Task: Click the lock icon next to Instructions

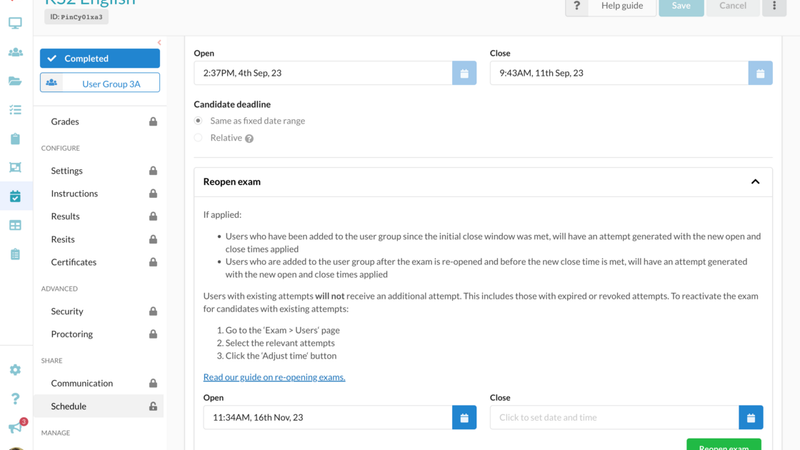Action: pyautogui.click(x=153, y=193)
